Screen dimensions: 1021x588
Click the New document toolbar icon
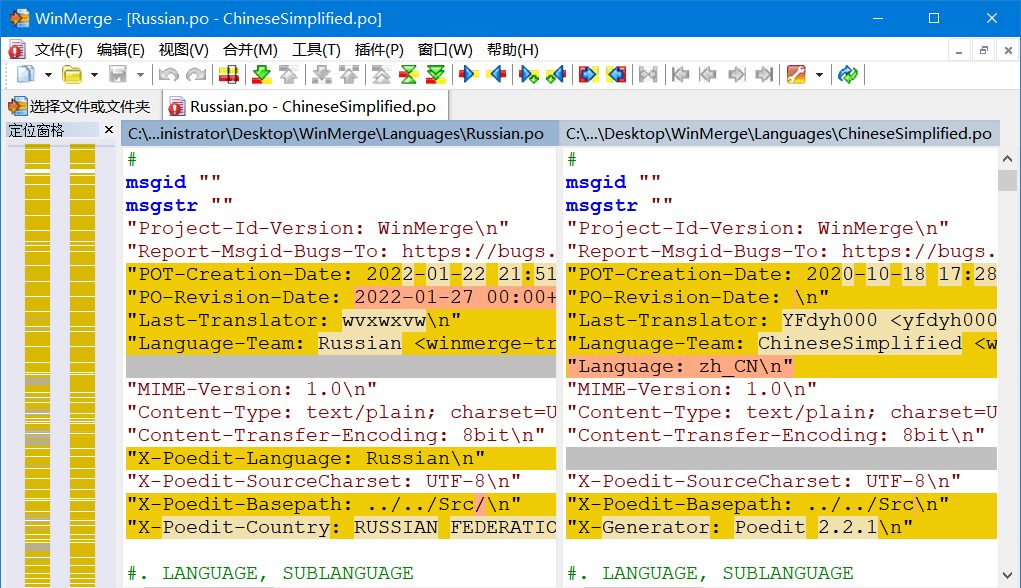coord(24,75)
